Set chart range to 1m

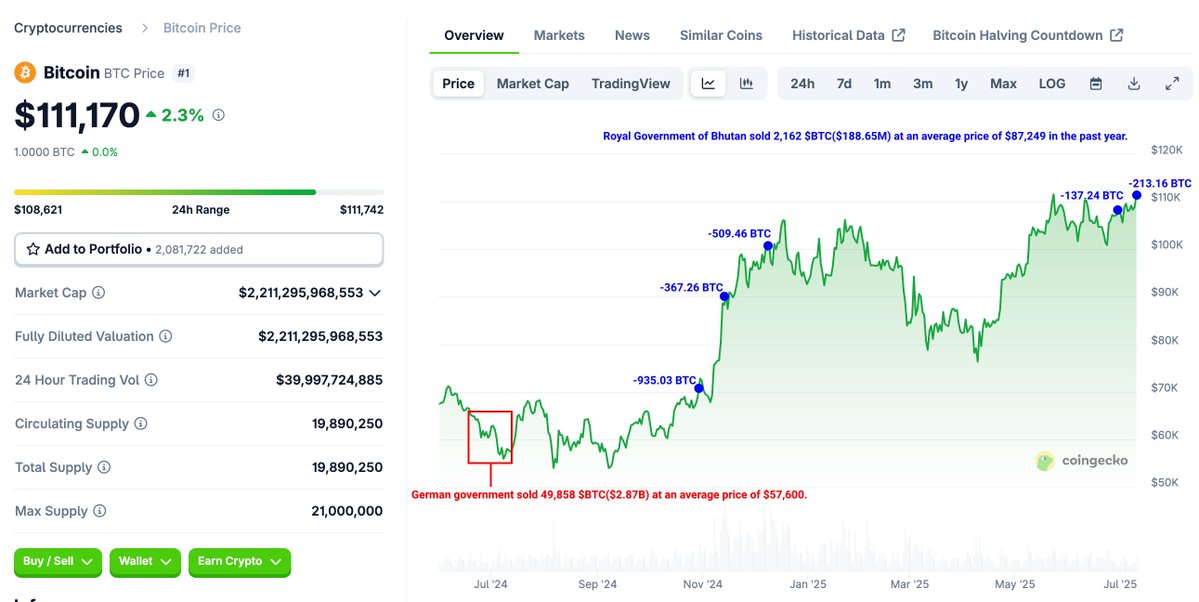point(882,83)
